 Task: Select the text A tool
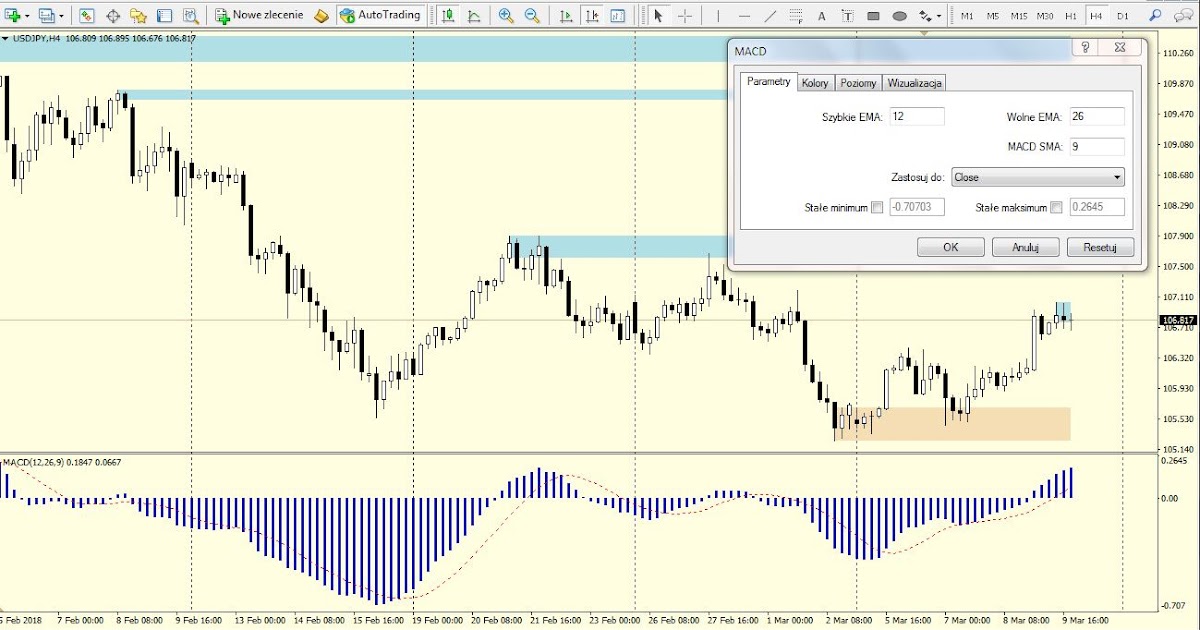(821, 16)
